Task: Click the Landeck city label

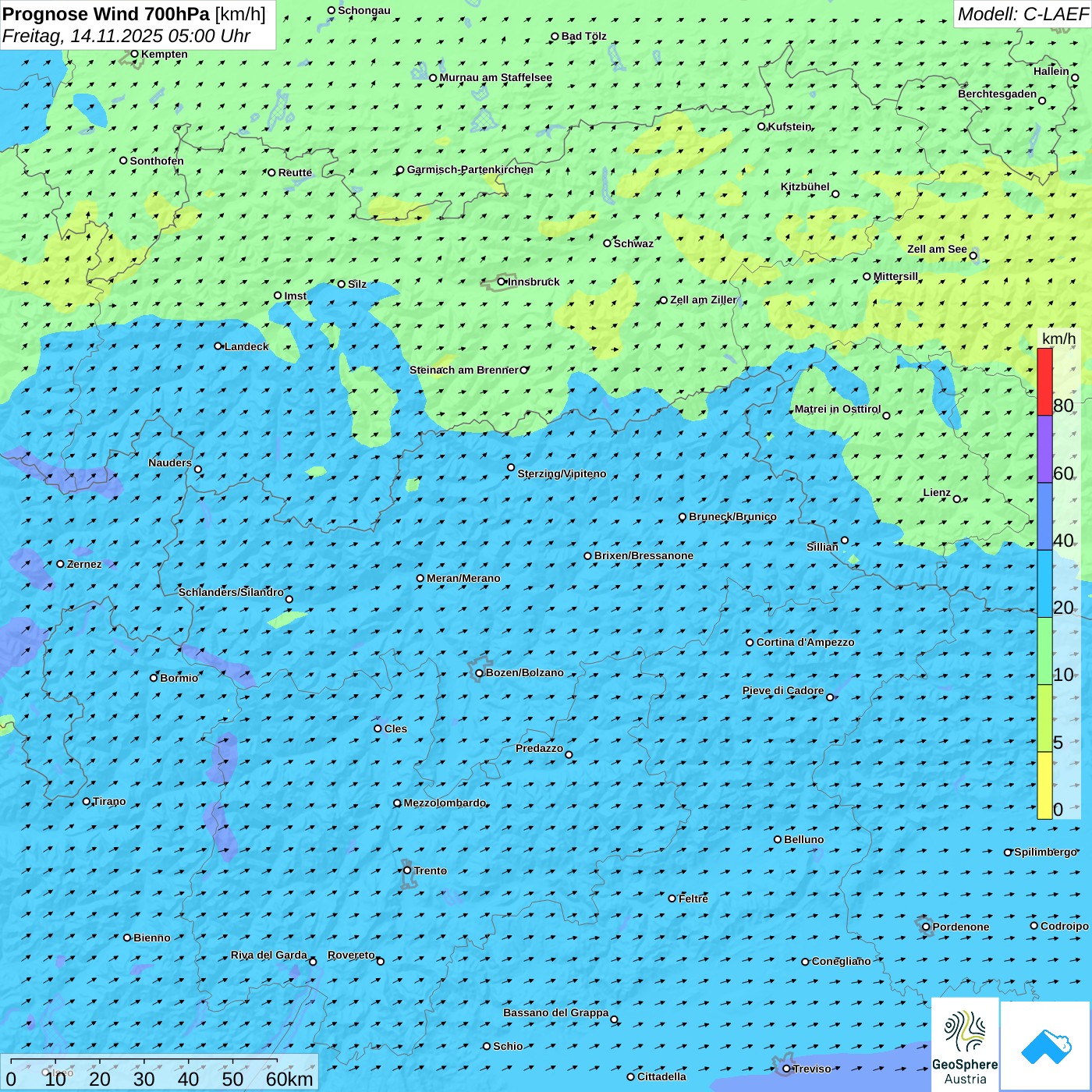Action: click(246, 346)
